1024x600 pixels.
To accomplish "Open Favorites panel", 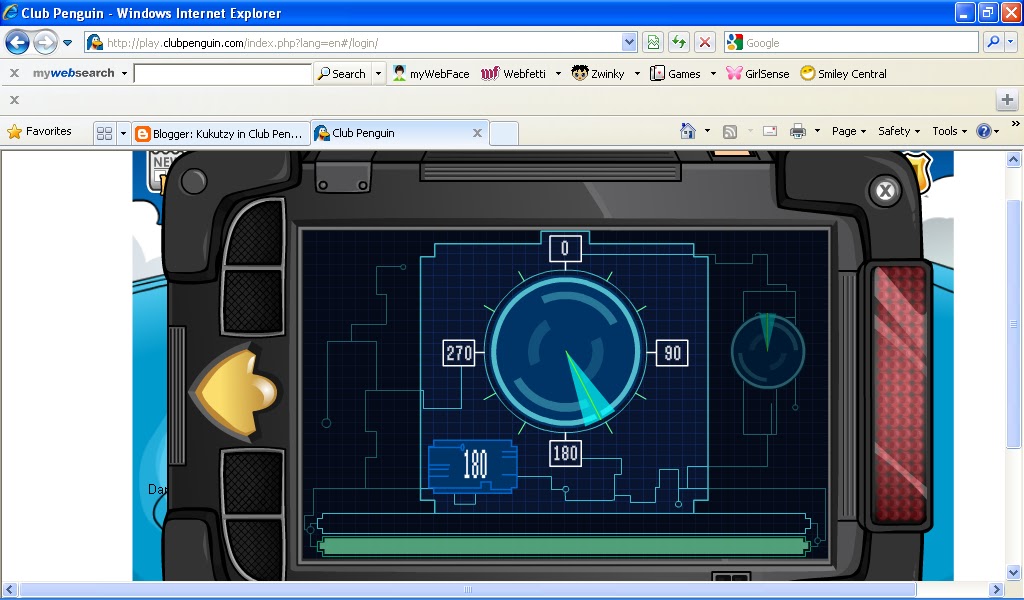I will (x=39, y=132).
